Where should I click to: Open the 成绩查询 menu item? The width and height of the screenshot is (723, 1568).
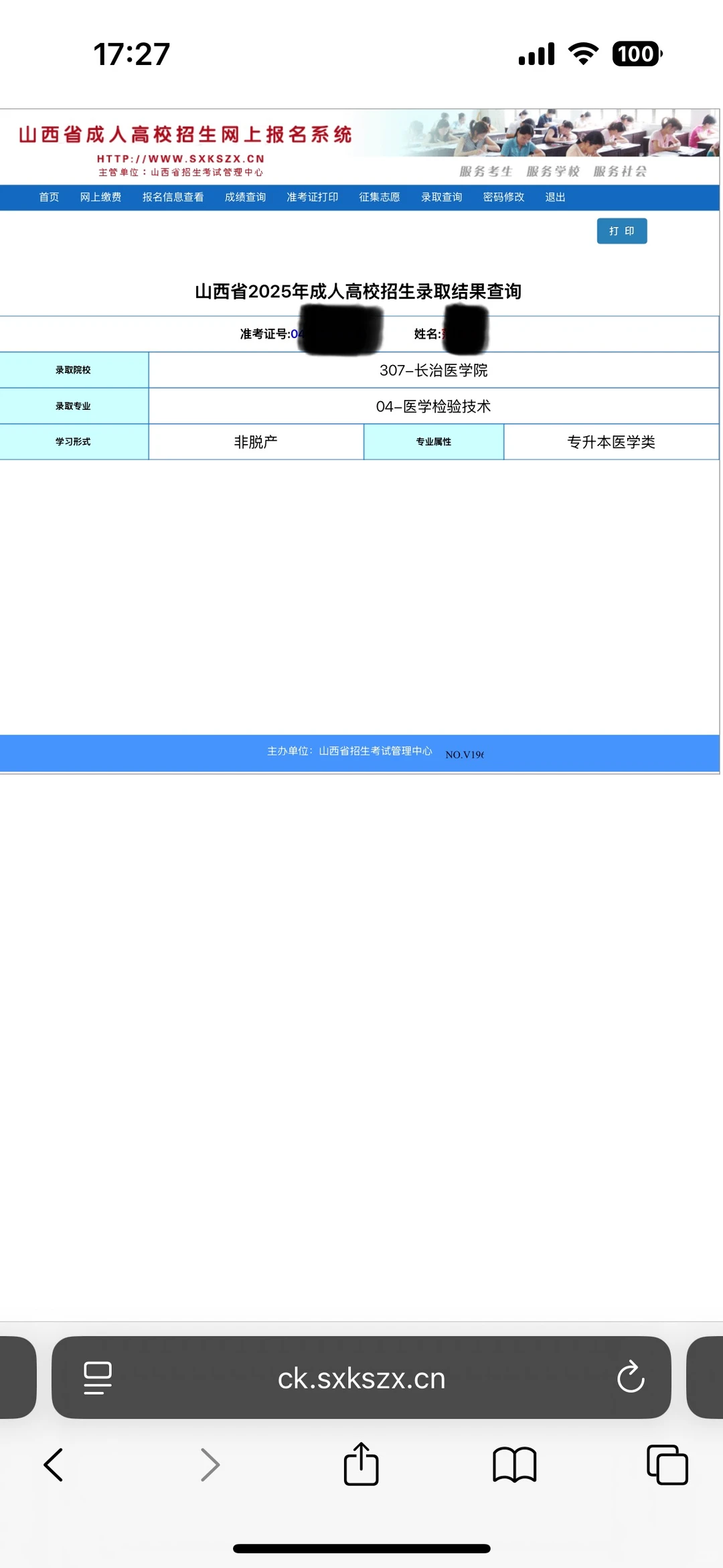point(245,197)
